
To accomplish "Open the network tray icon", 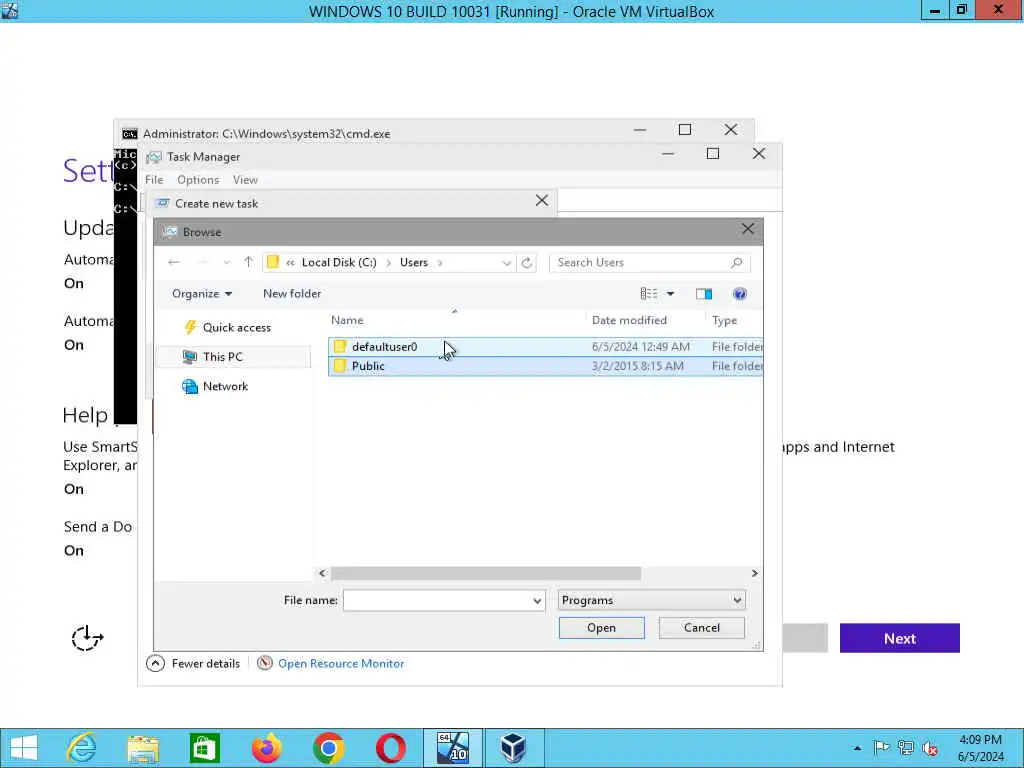I will coord(905,748).
